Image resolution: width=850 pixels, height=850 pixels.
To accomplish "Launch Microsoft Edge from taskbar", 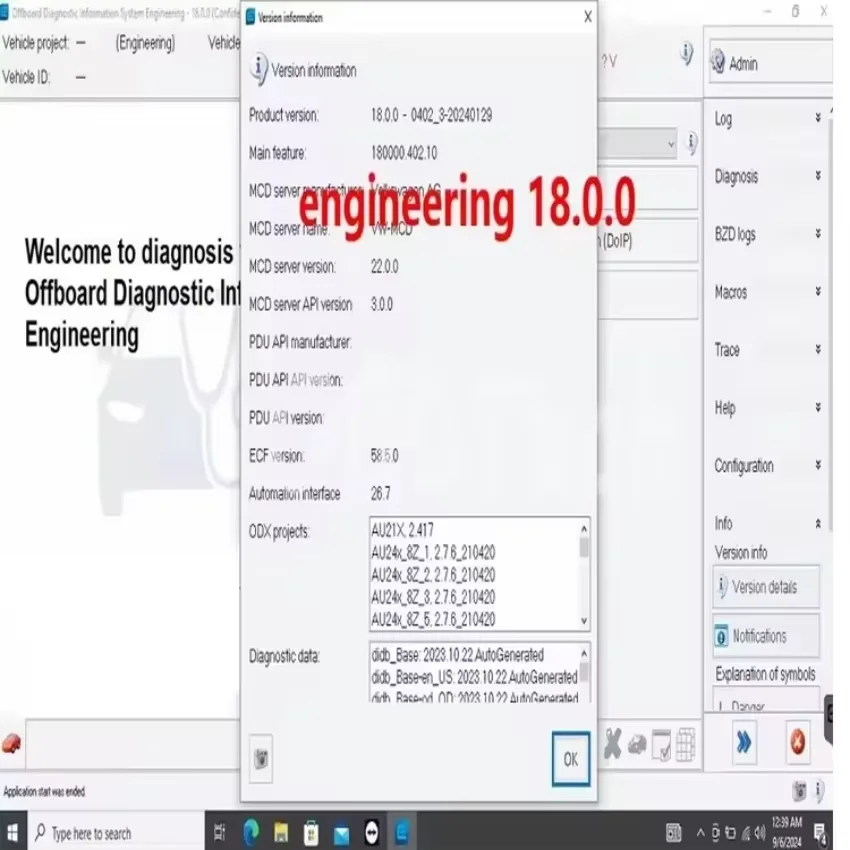I will [251, 832].
